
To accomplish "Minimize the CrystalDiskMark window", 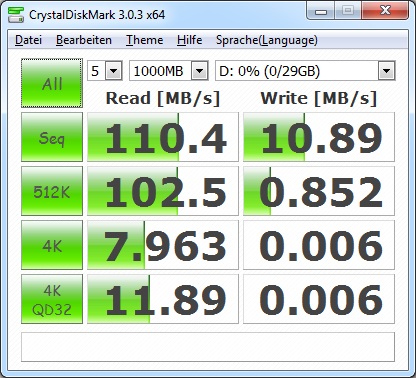I will pyautogui.click(x=321, y=11).
